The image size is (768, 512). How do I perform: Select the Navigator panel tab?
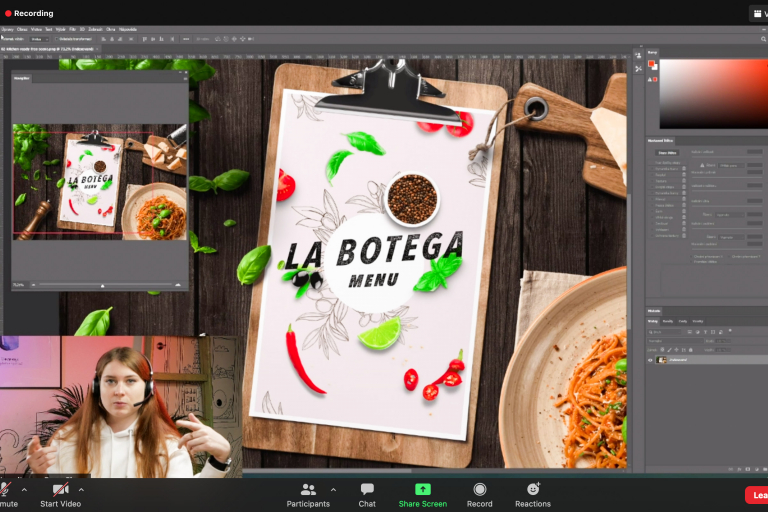tap(22, 77)
